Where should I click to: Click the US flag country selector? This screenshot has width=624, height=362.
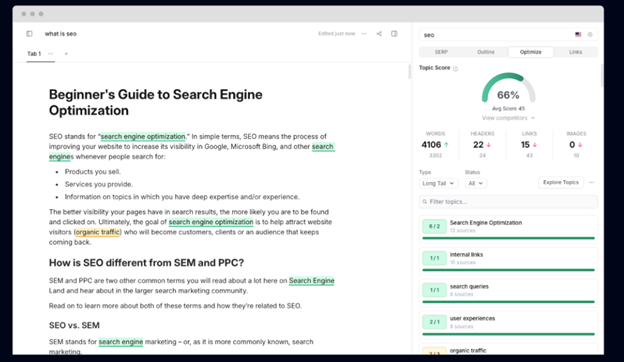click(x=578, y=35)
